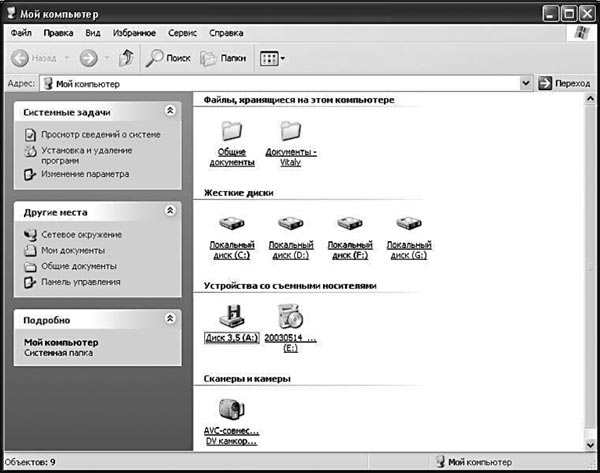Click Установка и удаление программ icon
Screen dimensions: 600x473
tap(30, 151)
